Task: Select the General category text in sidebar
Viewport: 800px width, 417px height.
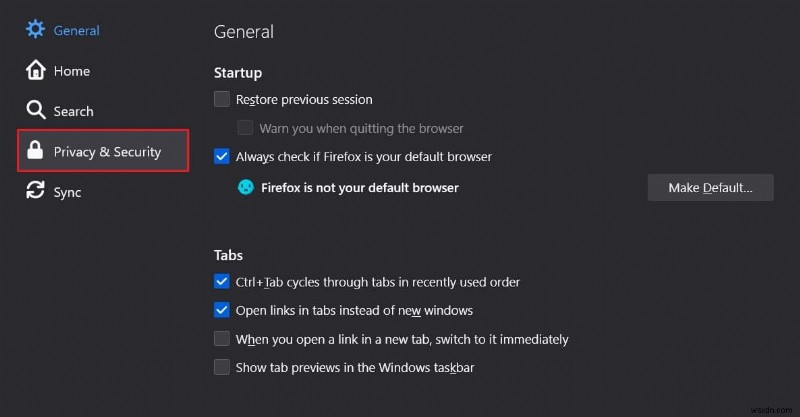Action: [77, 30]
